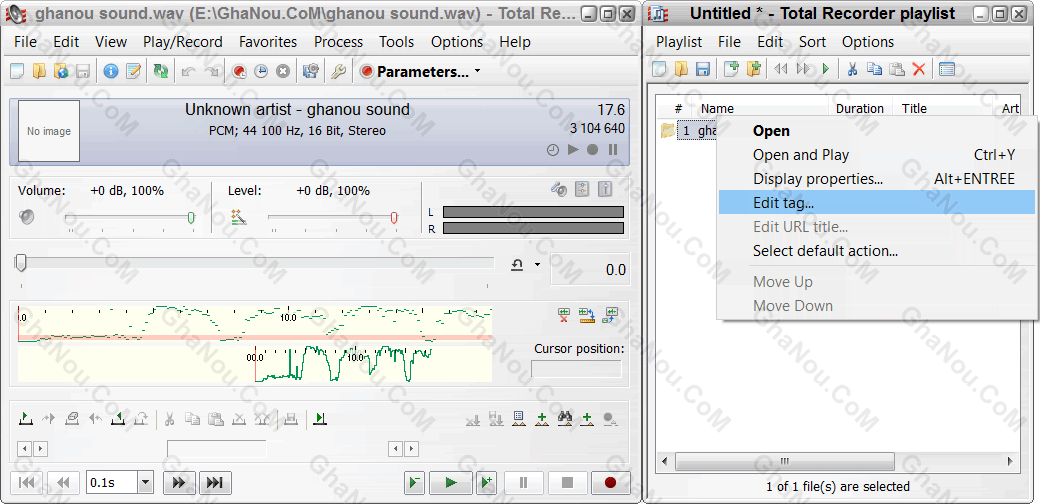Click the add file icon in the playlist toolbar
The image size is (1040, 504).
[x=731, y=69]
